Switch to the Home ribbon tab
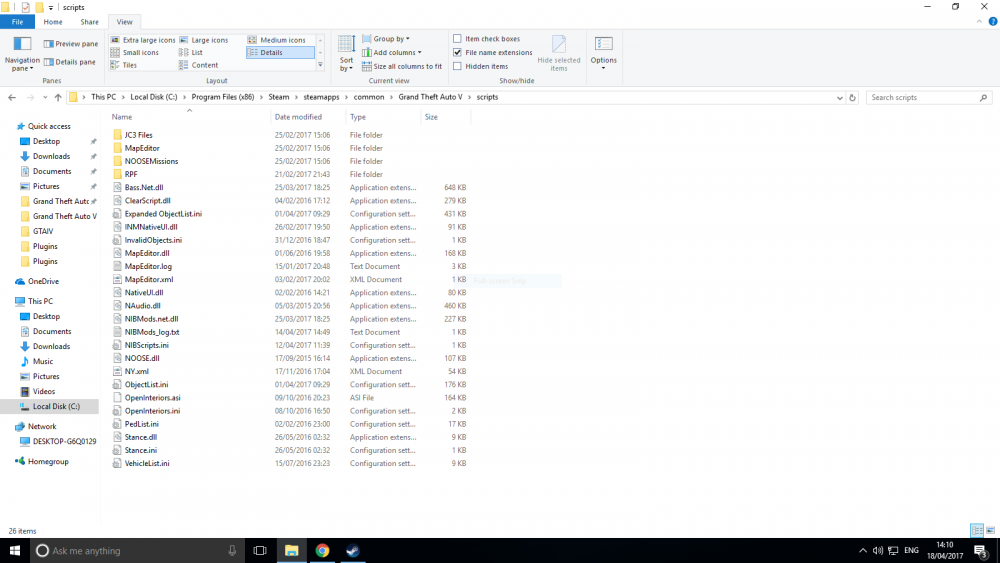The width and height of the screenshot is (1000, 563). (53, 21)
